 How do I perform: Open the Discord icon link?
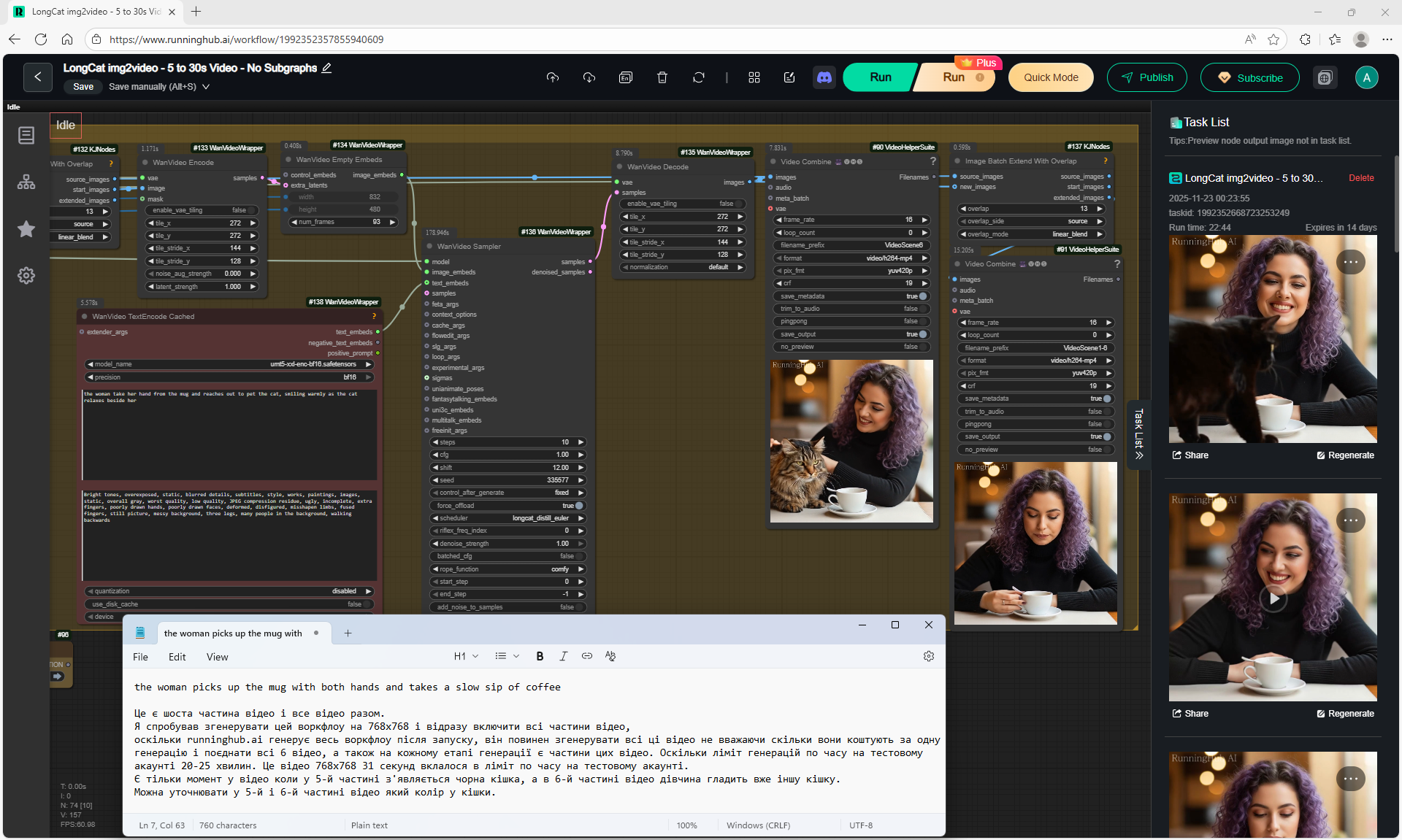(x=824, y=77)
